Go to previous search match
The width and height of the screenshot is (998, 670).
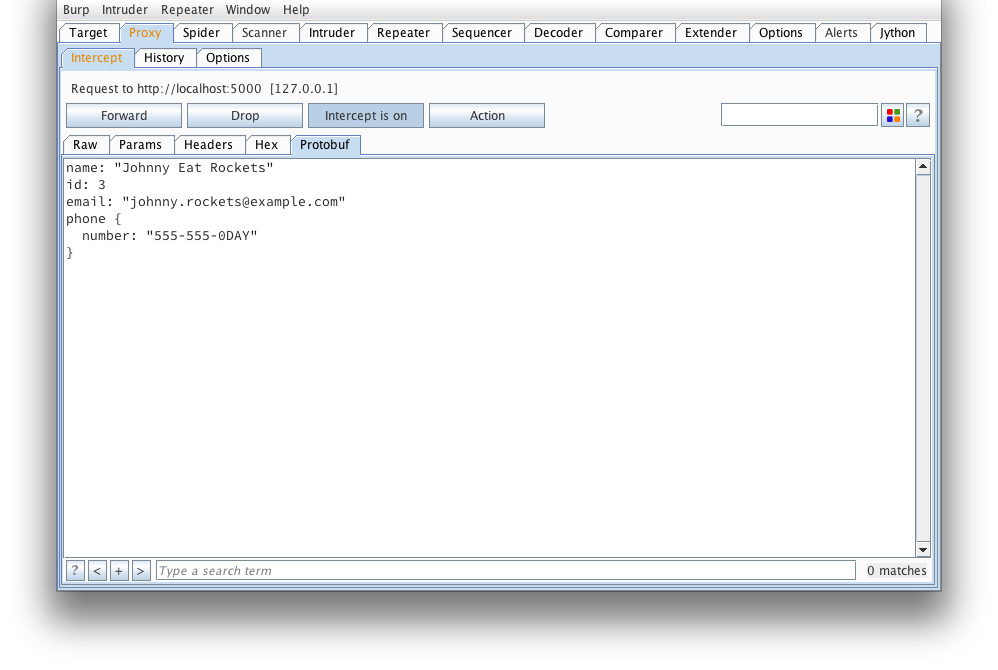[97, 571]
